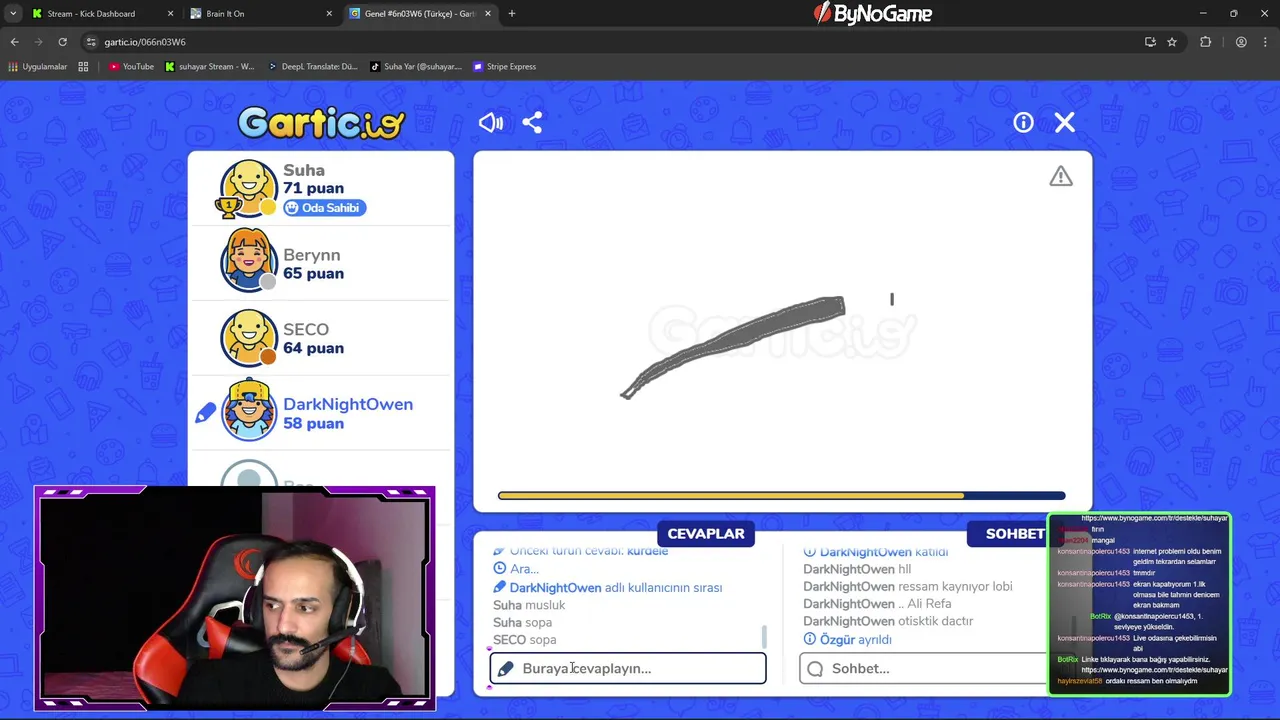Open the game info icon

click(x=1023, y=122)
